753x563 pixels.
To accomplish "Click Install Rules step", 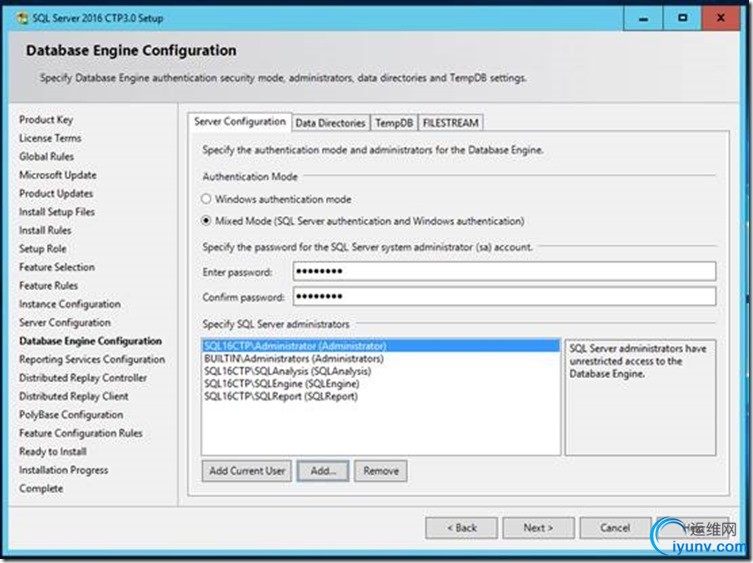I will [45, 231].
